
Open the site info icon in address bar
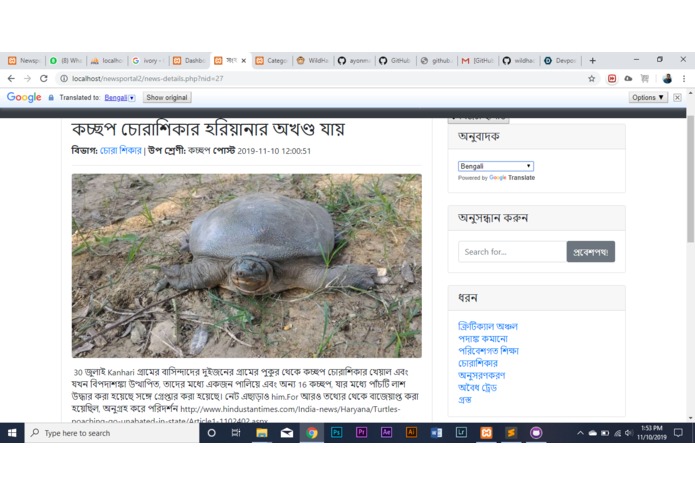pos(64,78)
